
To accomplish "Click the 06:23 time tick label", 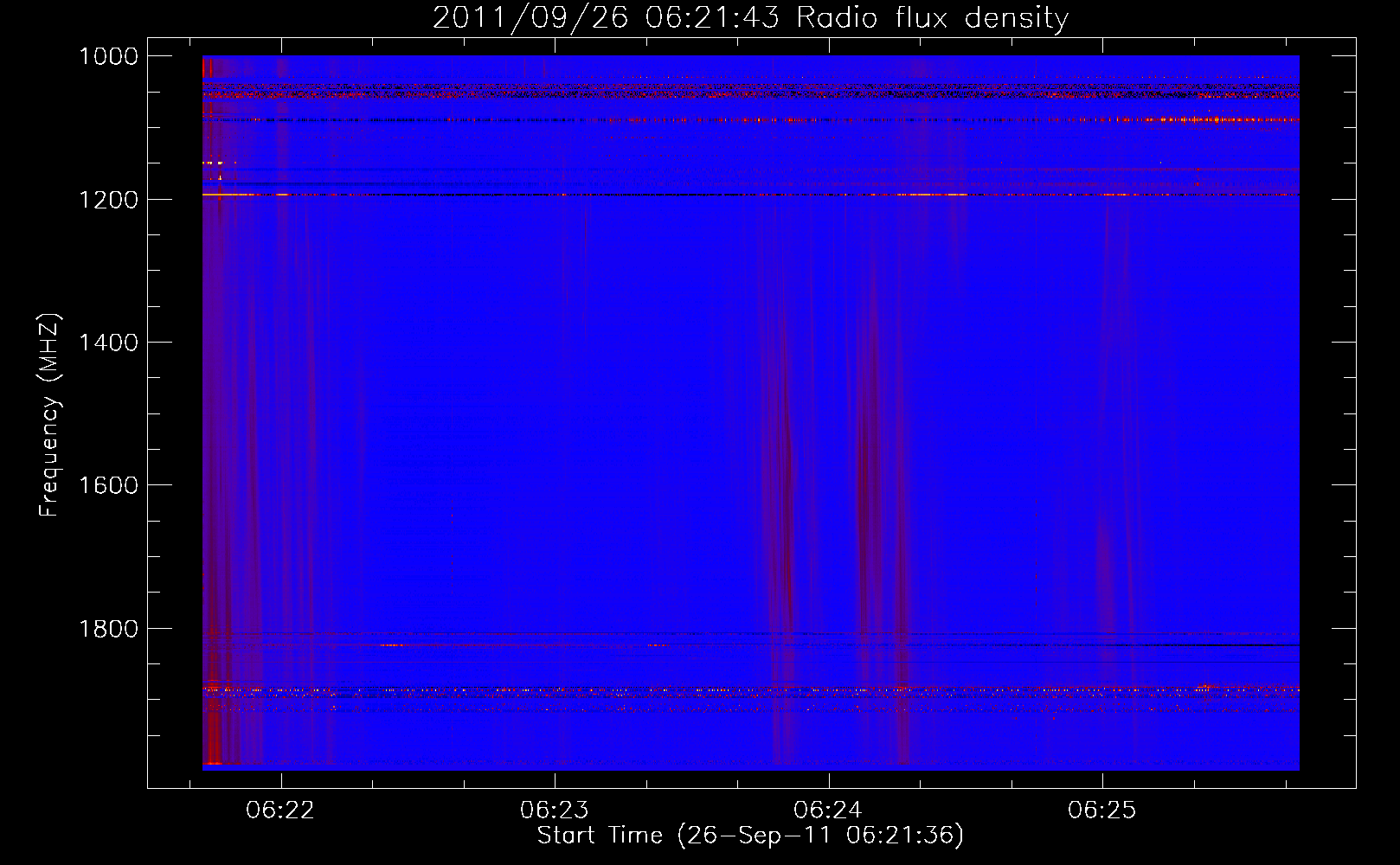I will [x=554, y=811].
